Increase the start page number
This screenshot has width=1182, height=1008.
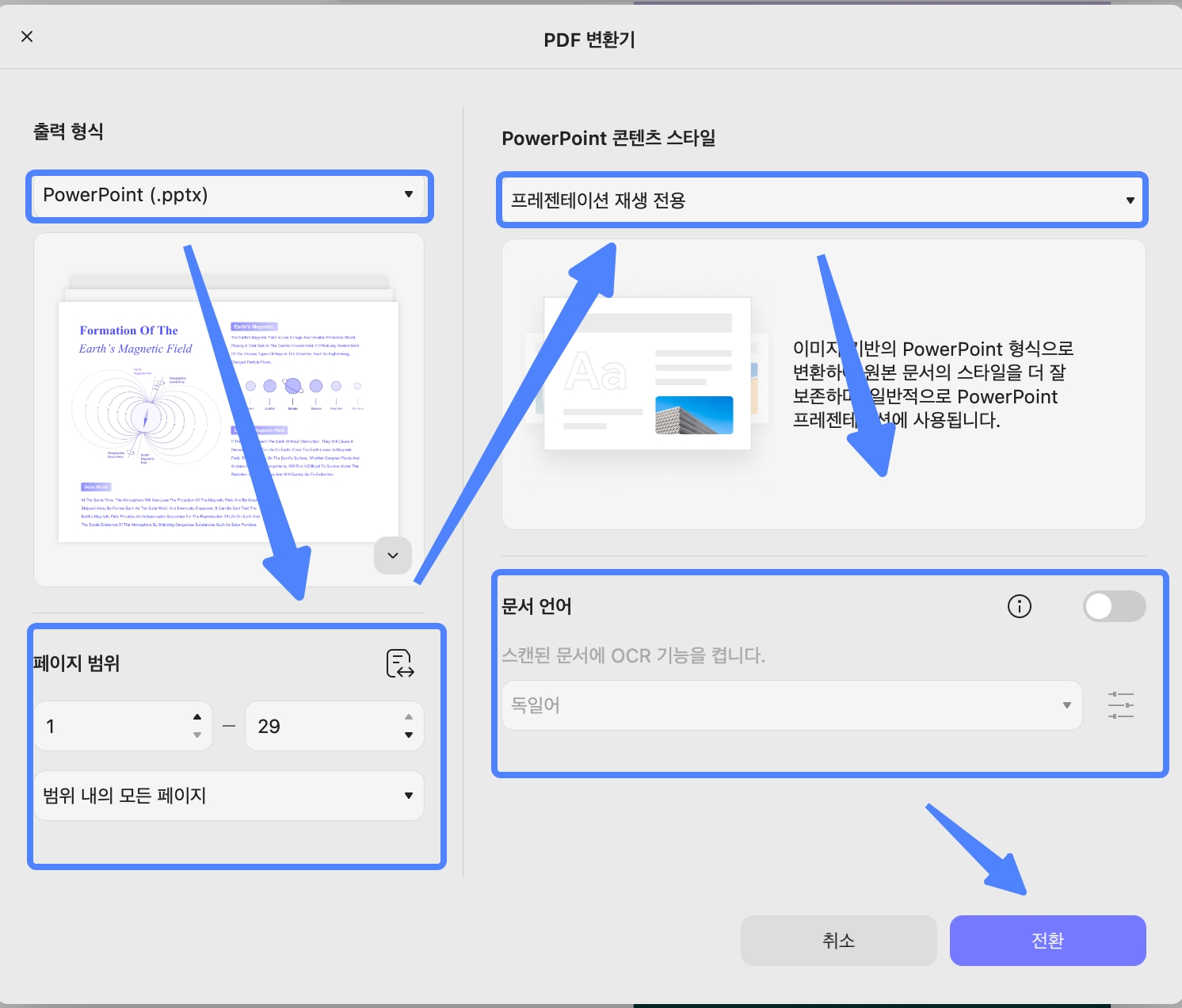197,716
